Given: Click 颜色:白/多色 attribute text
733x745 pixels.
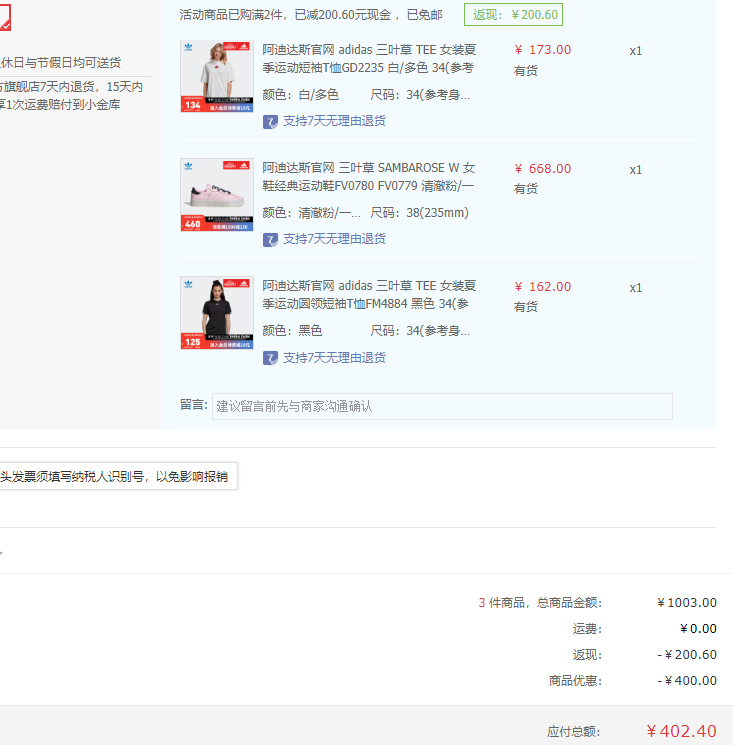Looking at the screenshot, I should click(301, 95).
